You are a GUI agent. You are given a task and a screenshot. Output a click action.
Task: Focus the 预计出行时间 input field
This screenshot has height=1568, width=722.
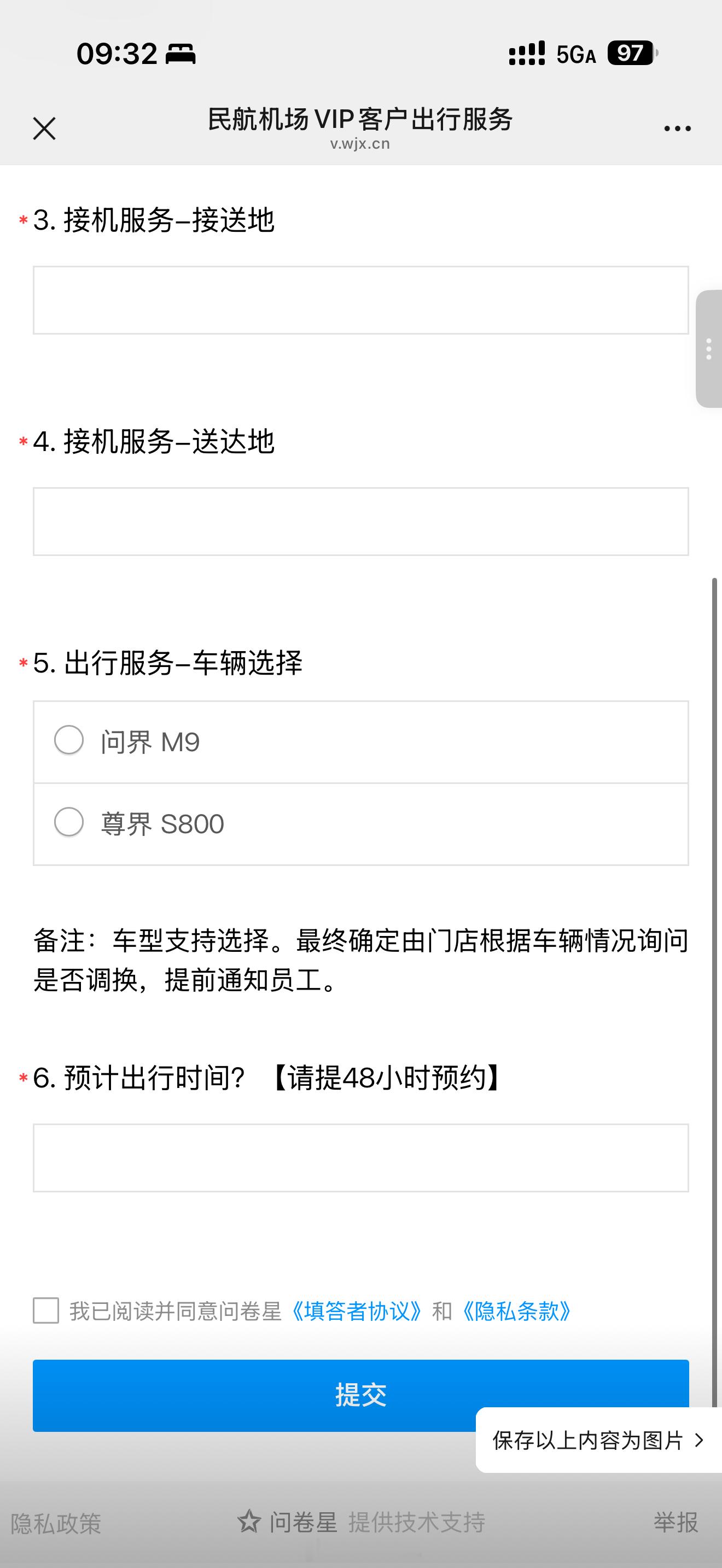360,1158
